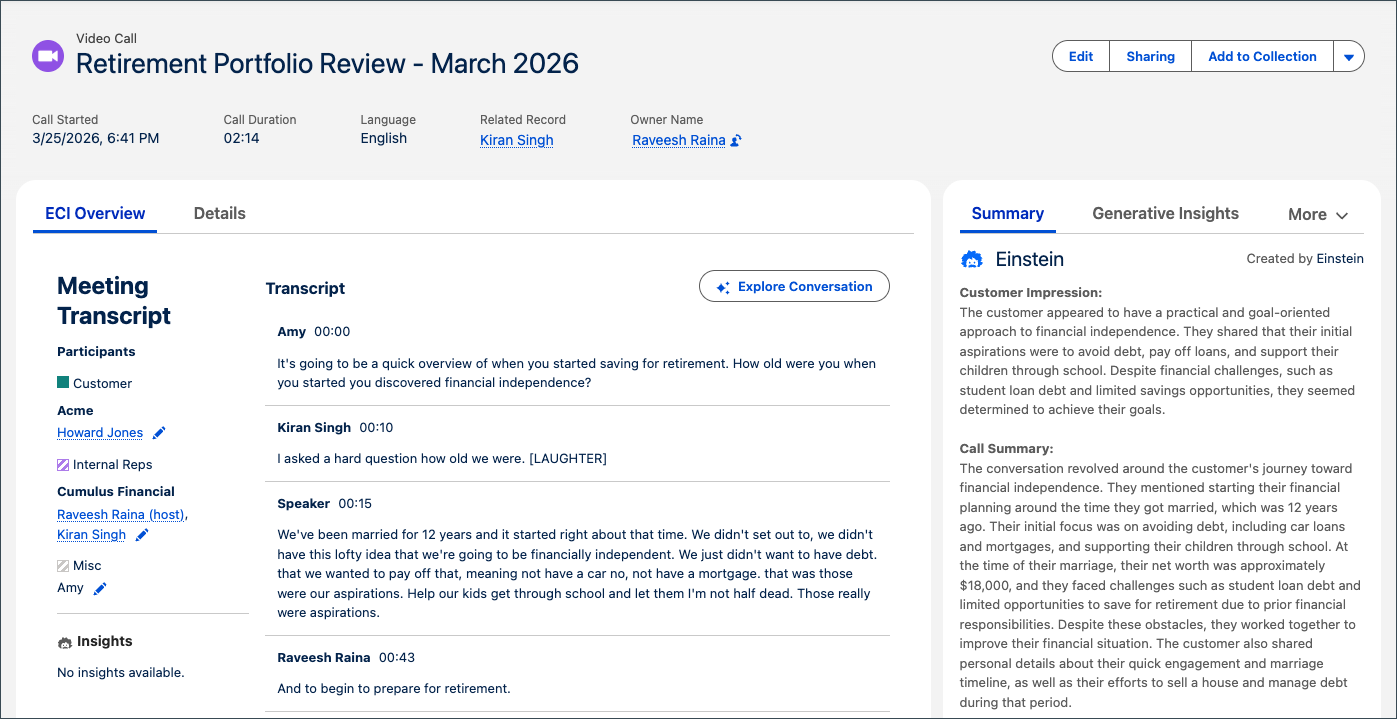Click the Edit button in the header
This screenshot has width=1397, height=719.
1080,56
